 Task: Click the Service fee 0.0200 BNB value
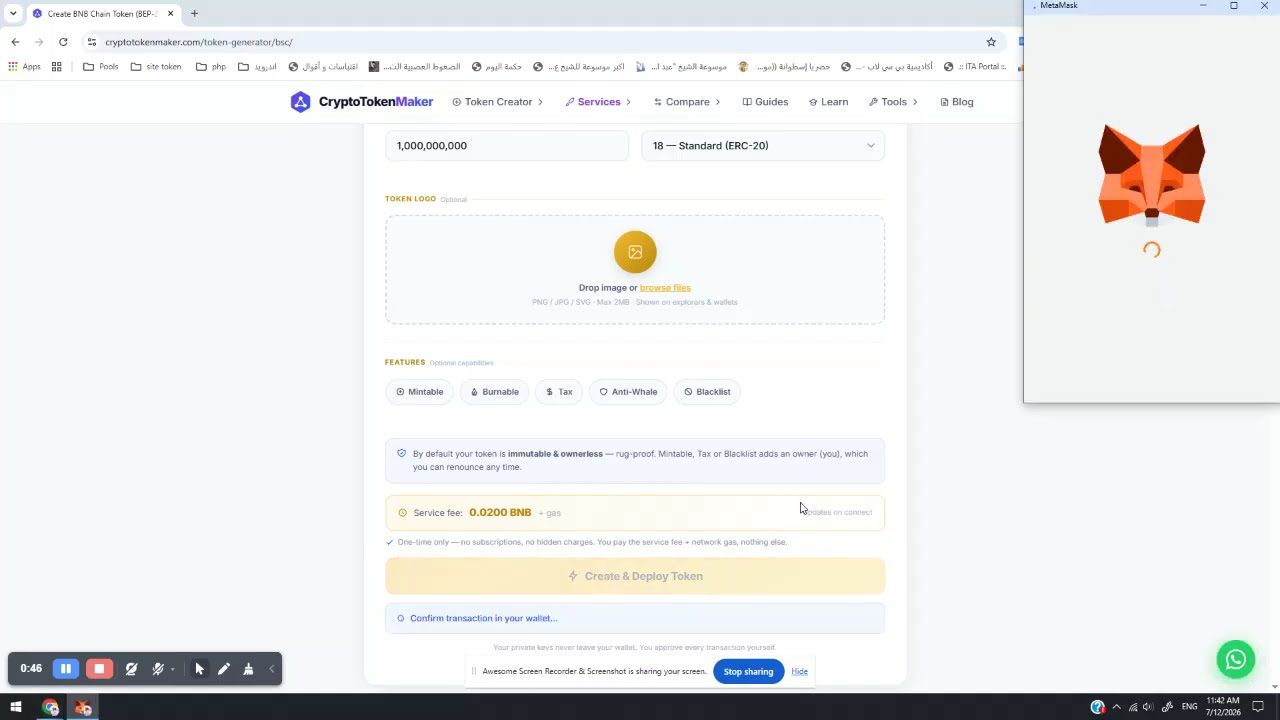coord(500,513)
